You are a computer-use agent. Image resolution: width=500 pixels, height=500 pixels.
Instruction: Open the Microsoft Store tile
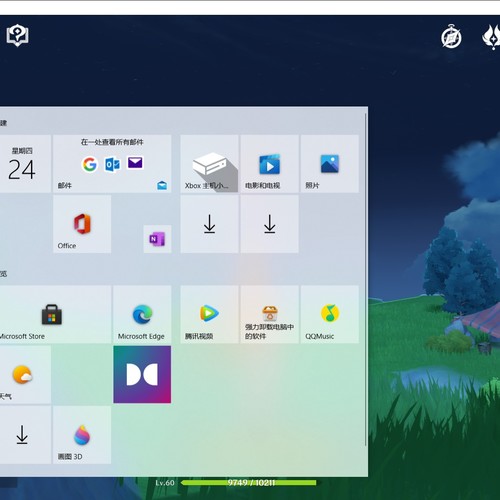pyautogui.click(x=55, y=314)
